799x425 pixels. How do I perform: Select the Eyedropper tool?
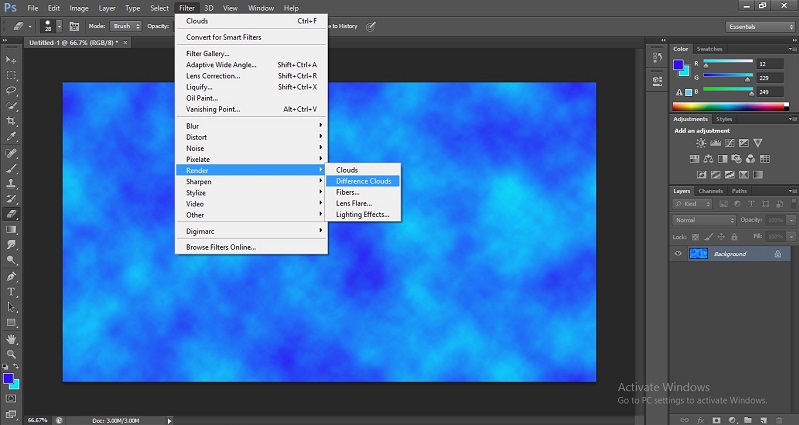11,137
